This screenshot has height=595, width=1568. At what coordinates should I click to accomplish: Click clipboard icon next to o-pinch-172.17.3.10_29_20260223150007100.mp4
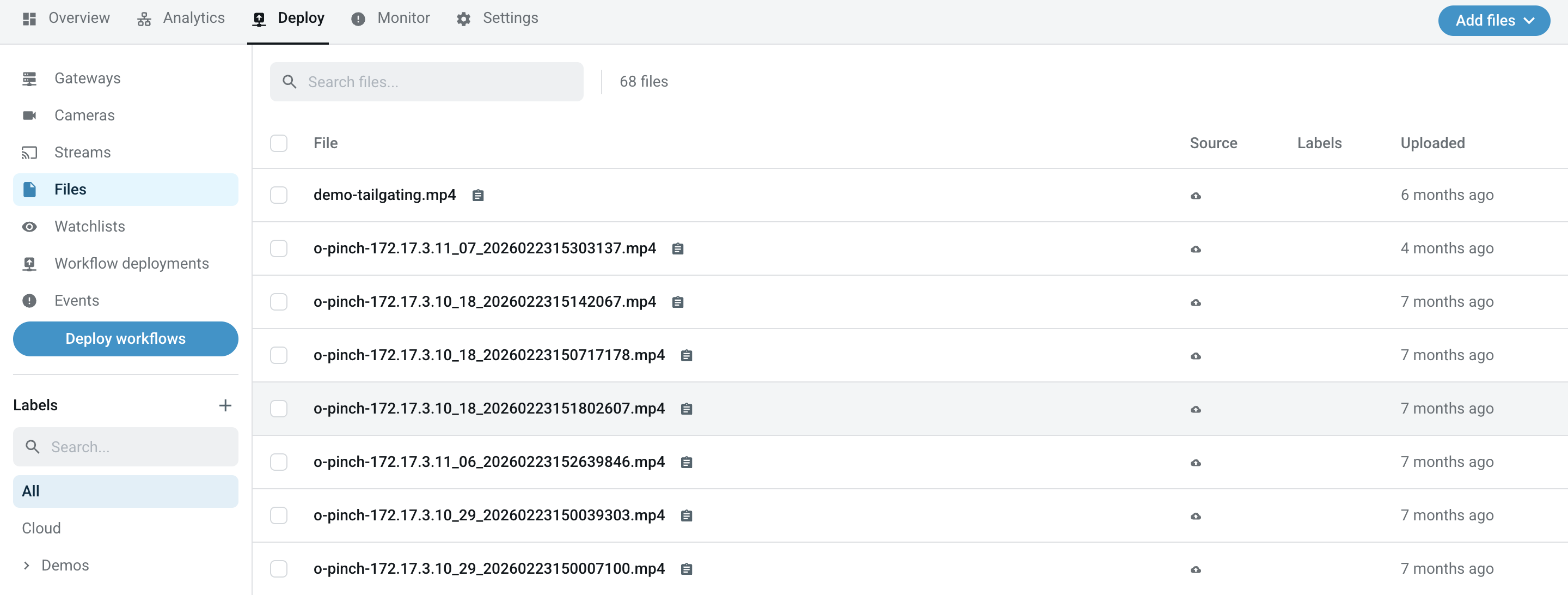686,569
